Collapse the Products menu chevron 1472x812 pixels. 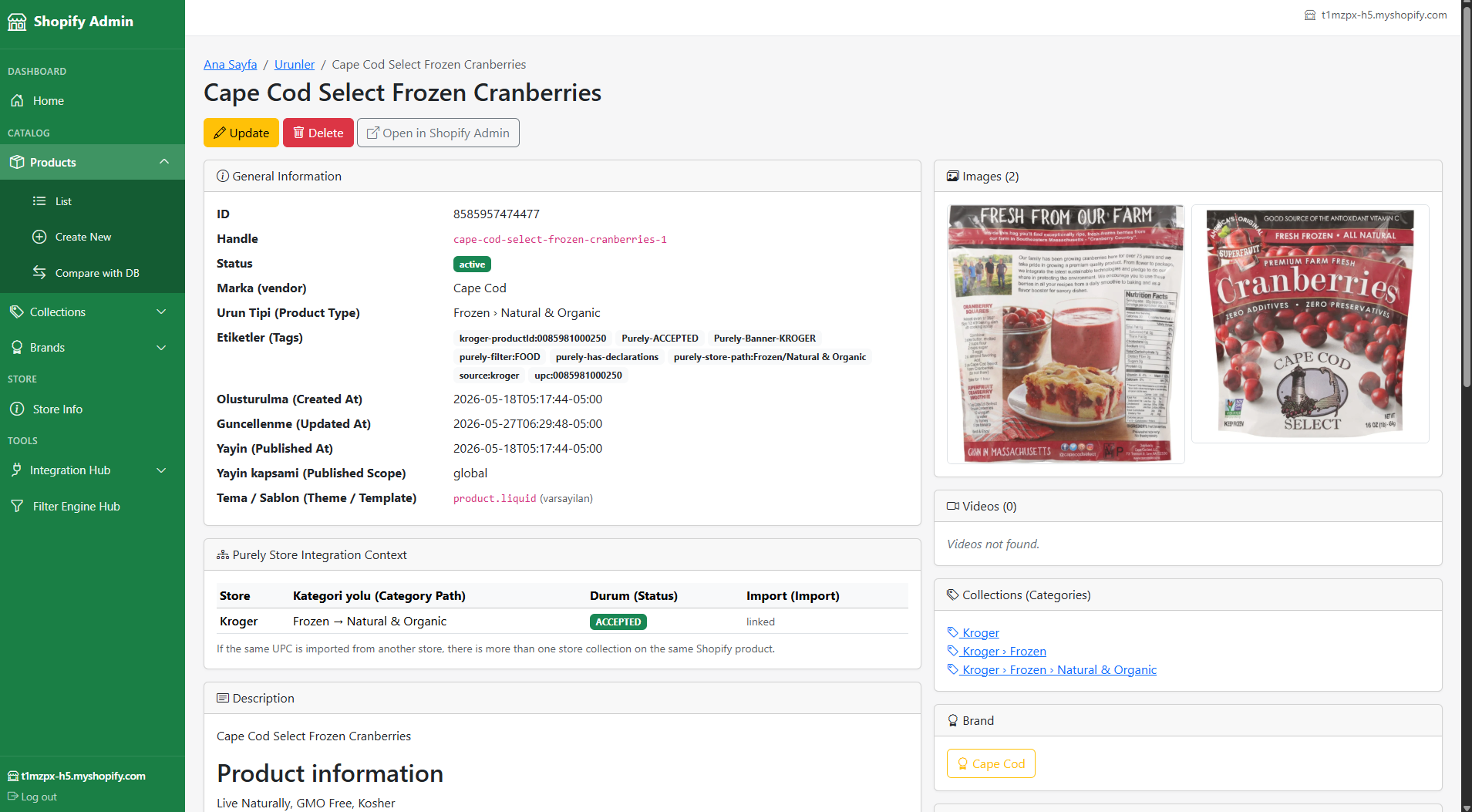click(x=164, y=161)
